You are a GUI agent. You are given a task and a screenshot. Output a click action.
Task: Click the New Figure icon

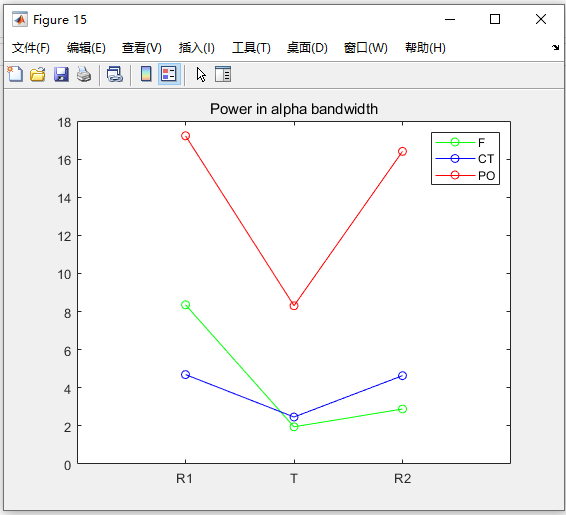(x=15, y=74)
